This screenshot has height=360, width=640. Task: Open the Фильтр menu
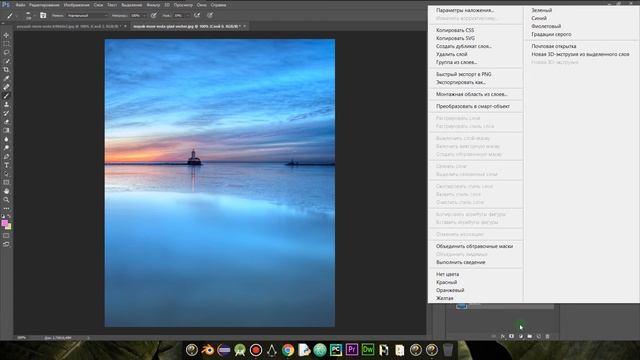coord(153,5)
